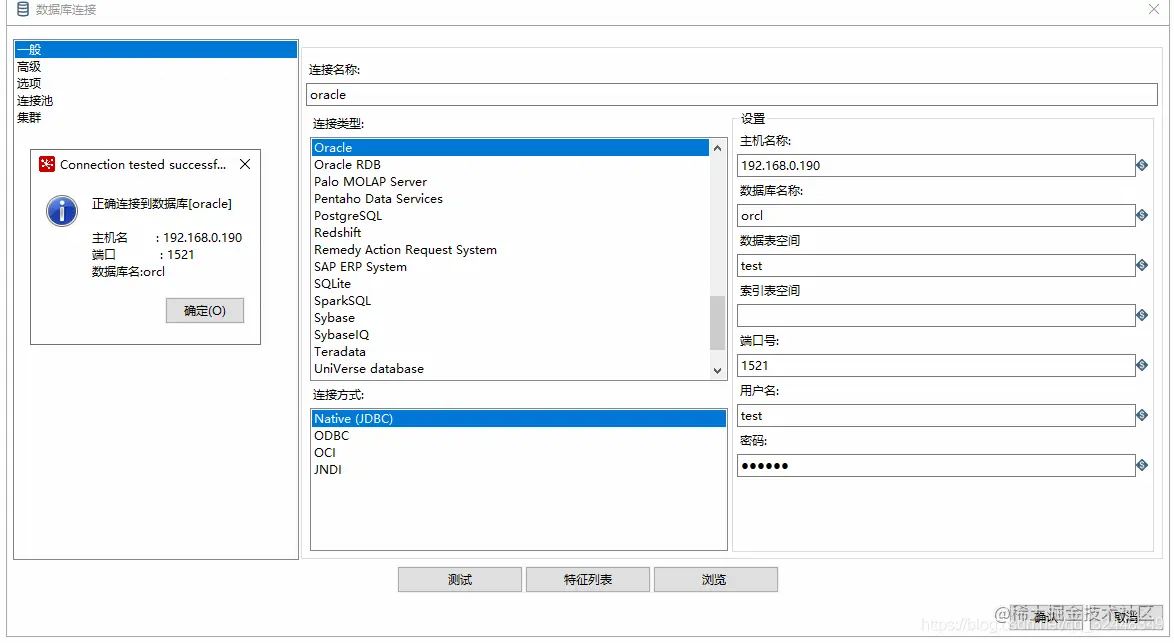Screen dimensions: 1174x643
Task: Close the Connection tested successfully popup
Action: [245, 164]
